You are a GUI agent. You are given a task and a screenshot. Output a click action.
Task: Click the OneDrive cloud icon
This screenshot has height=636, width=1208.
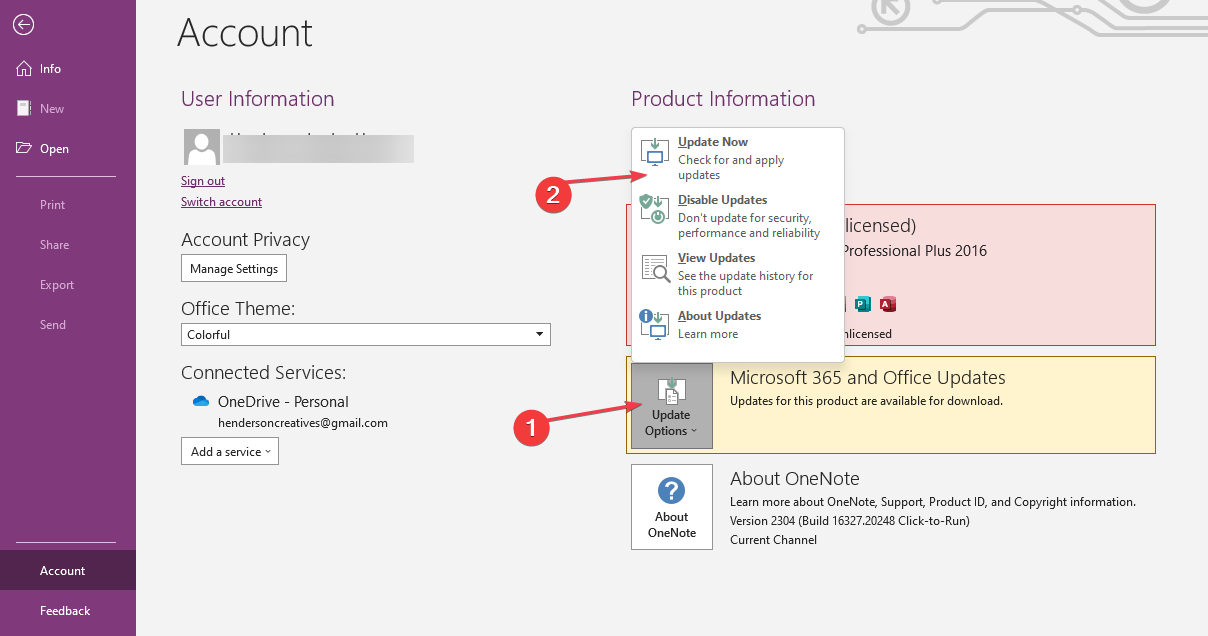tap(200, 402)
